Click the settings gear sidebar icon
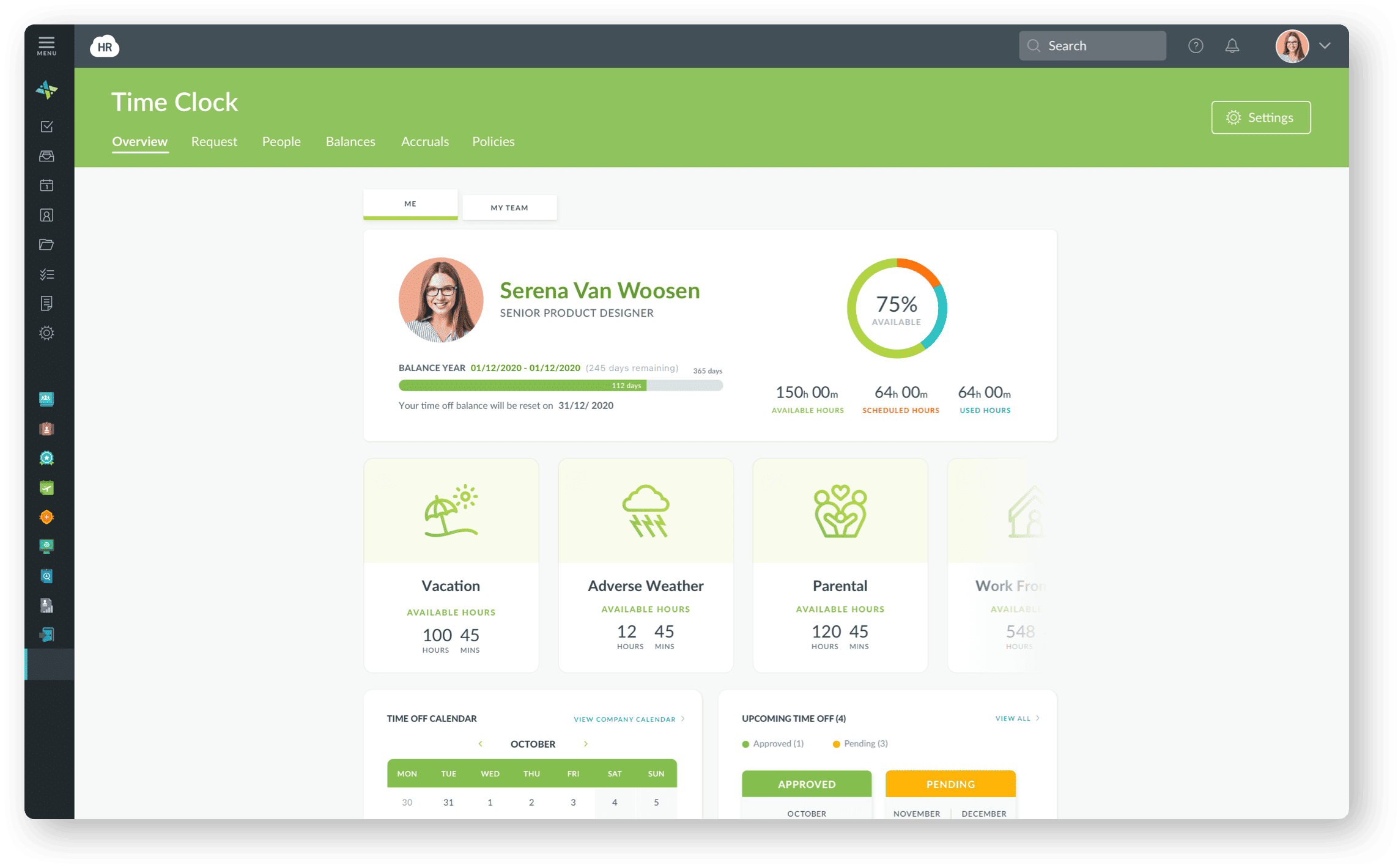Screen dimensions: 1398x868 47,333
